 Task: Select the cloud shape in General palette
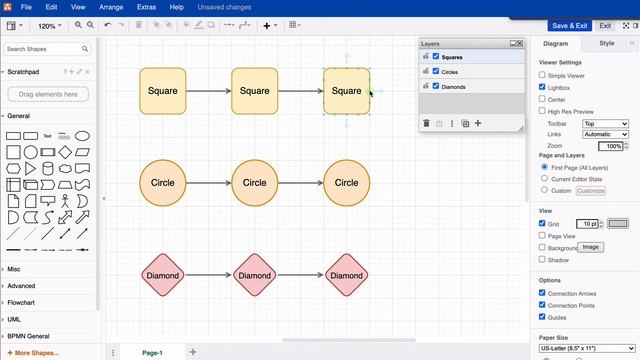65,169
